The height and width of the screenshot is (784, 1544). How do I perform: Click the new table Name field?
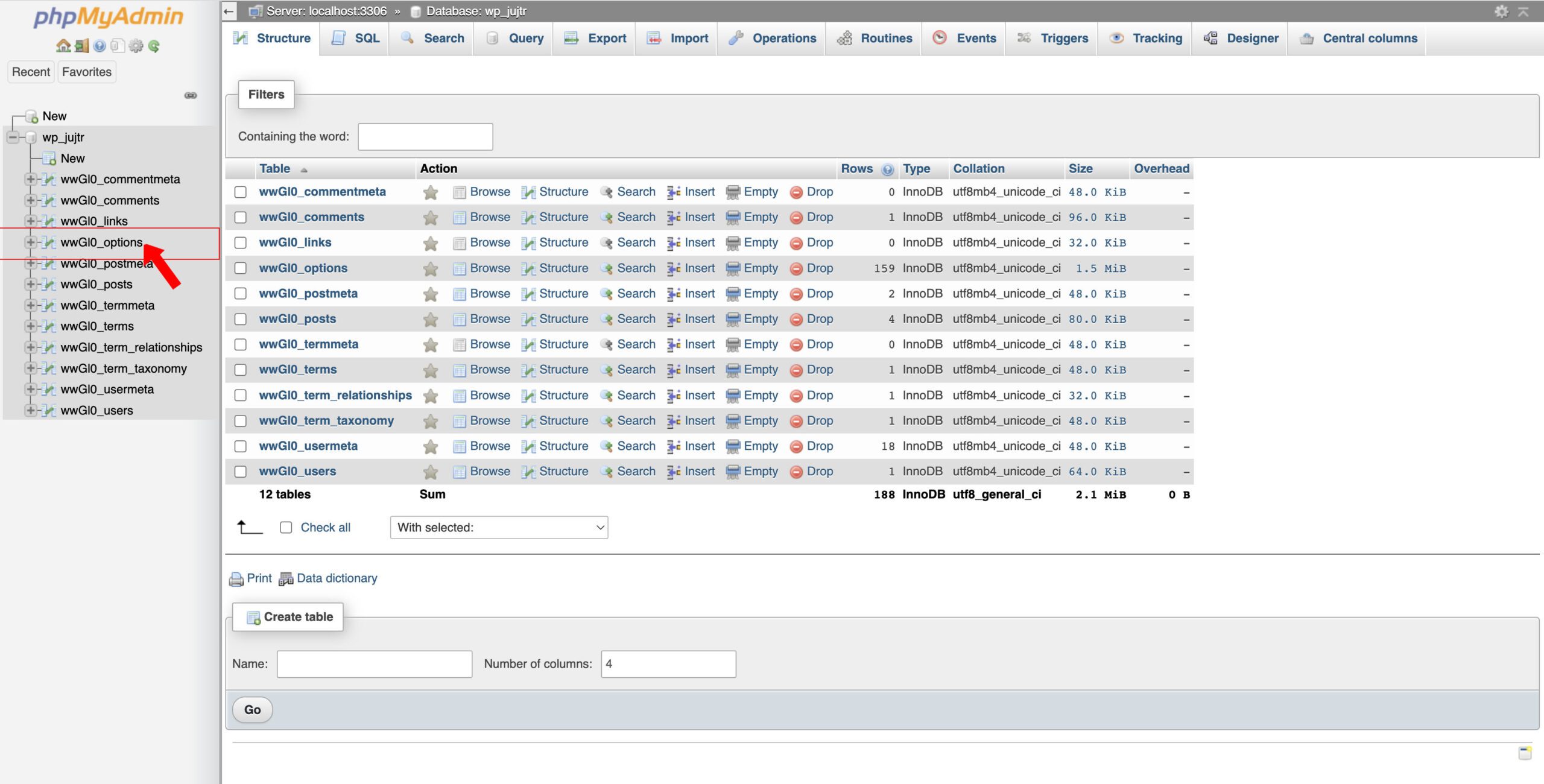click(x=375, y=664)
